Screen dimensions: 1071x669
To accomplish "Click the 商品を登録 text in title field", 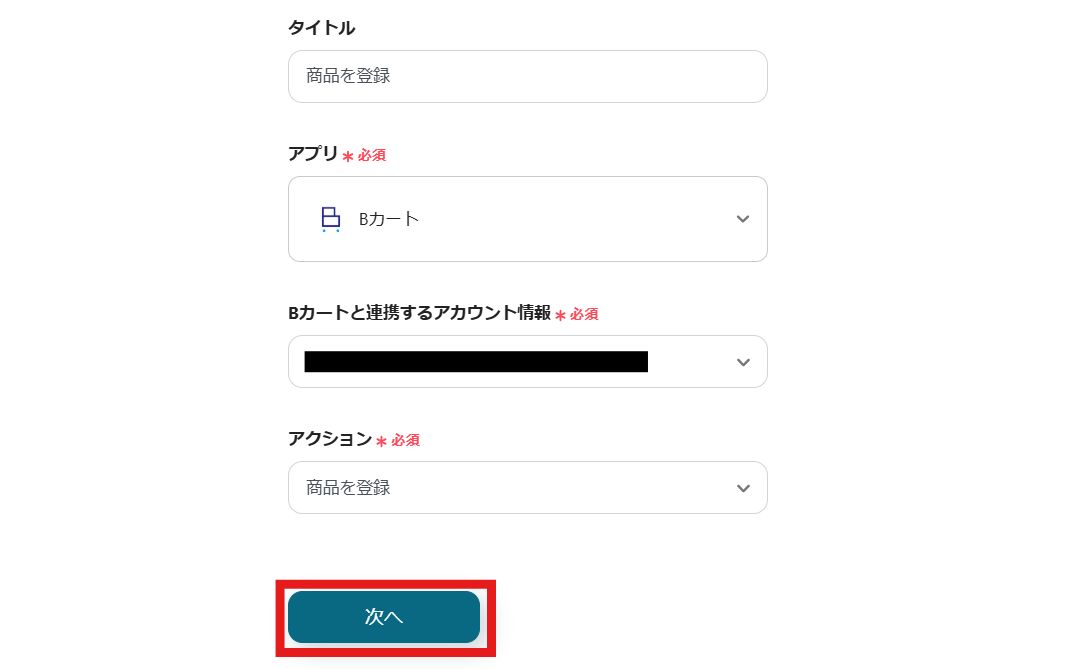I will click(348, 76).
